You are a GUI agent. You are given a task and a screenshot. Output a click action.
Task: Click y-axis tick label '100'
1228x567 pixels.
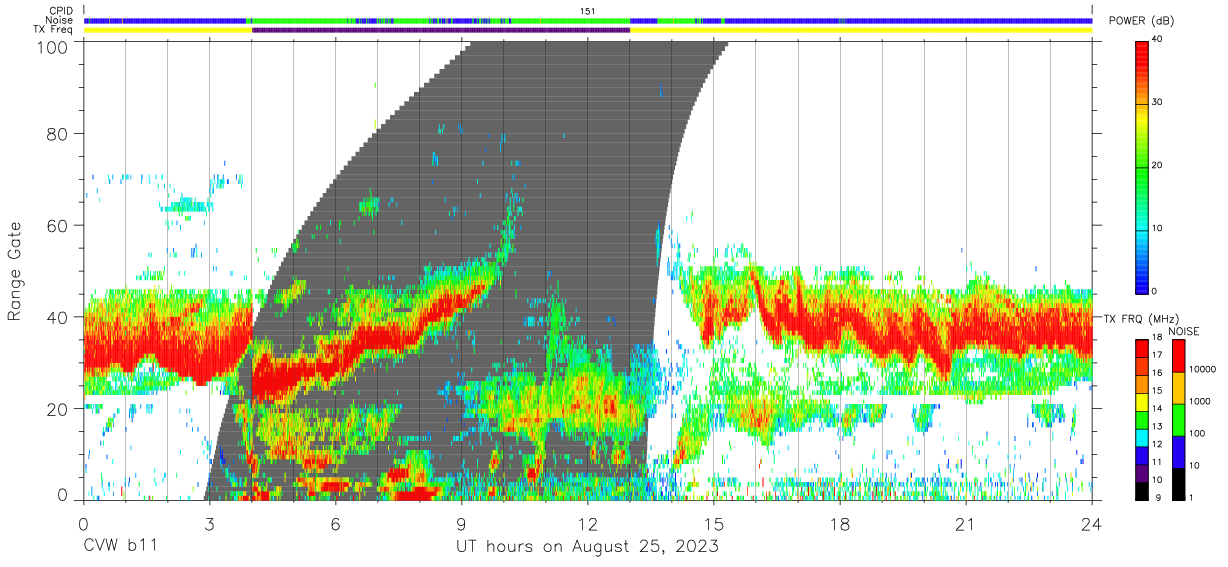click(53, 47)
